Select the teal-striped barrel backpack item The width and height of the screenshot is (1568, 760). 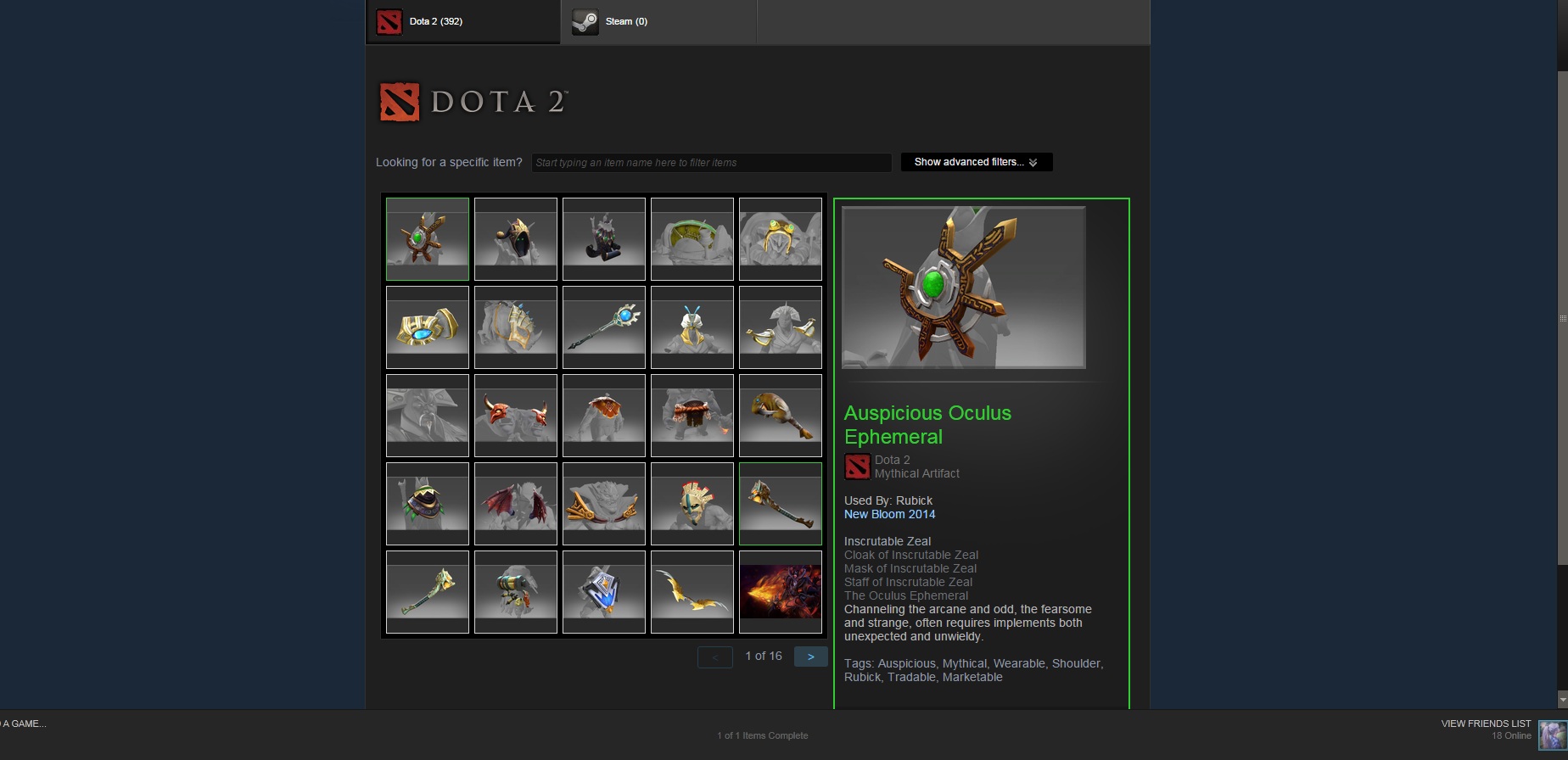tap(516, 592)
